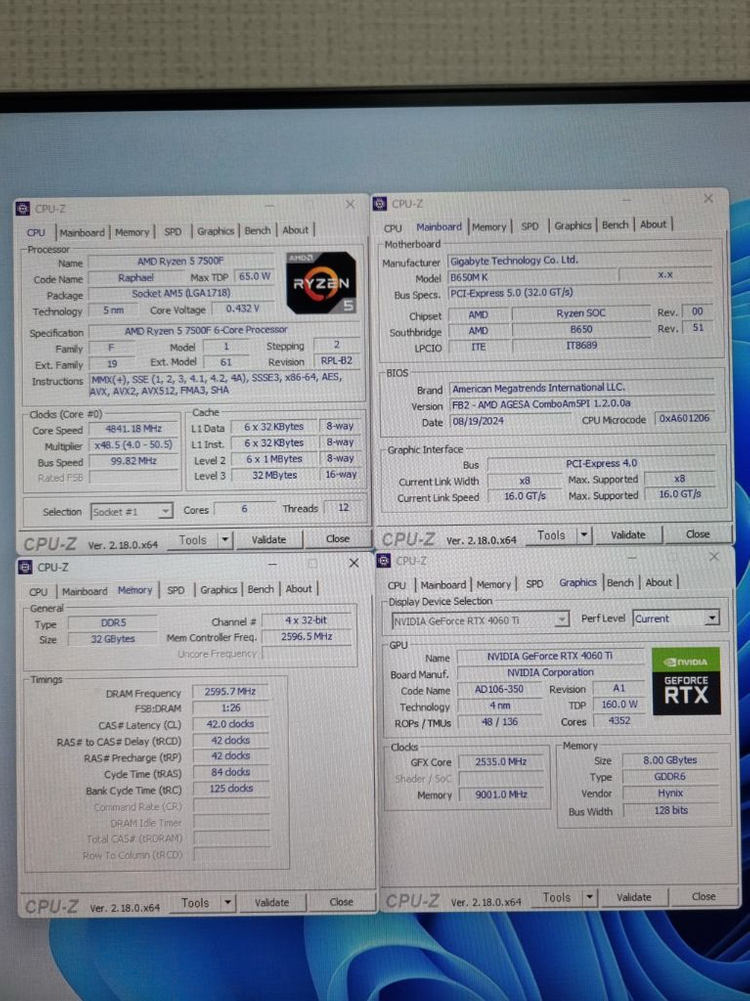Switch to Bench tab in processor window

coord(257,231)
